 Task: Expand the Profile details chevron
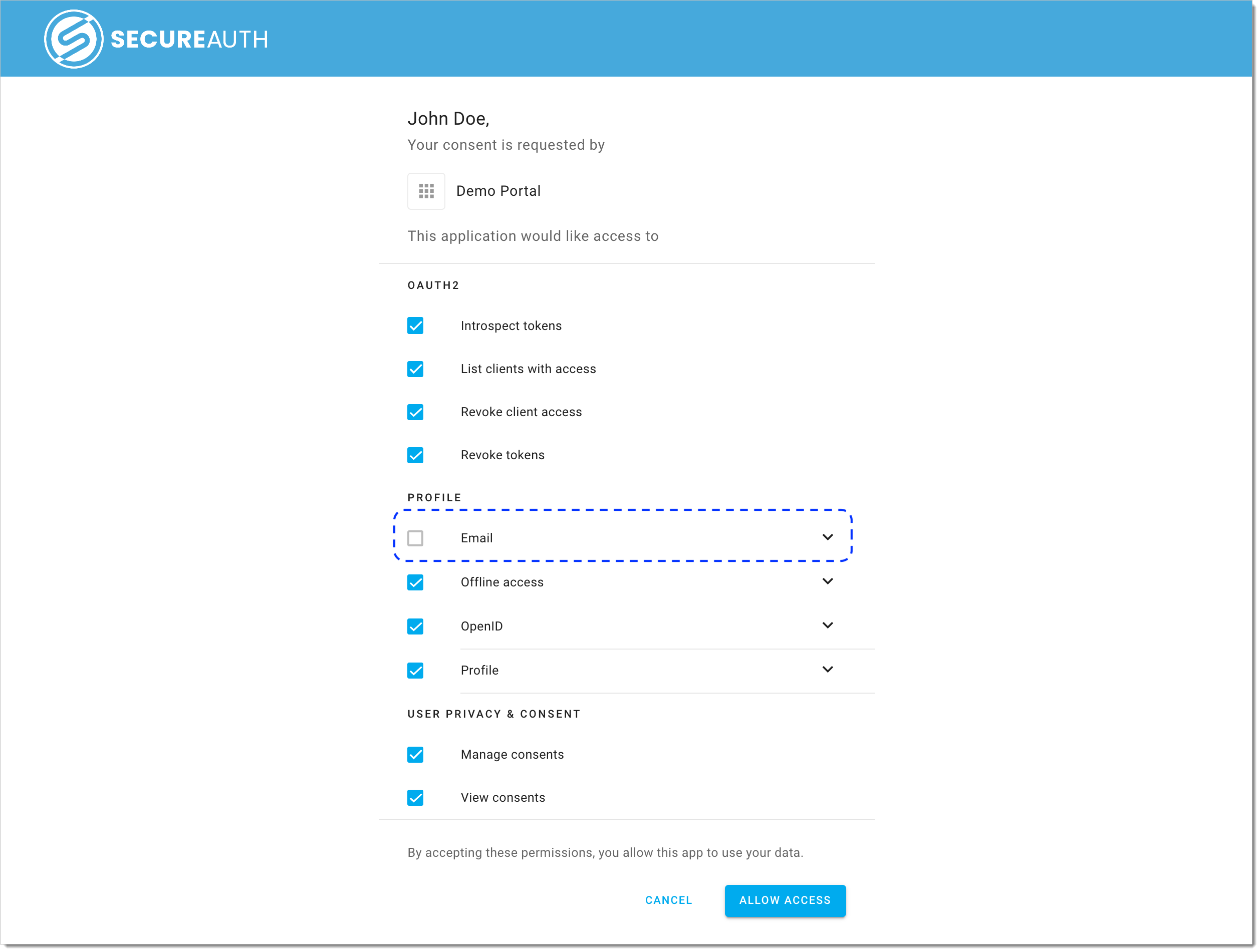828,670
